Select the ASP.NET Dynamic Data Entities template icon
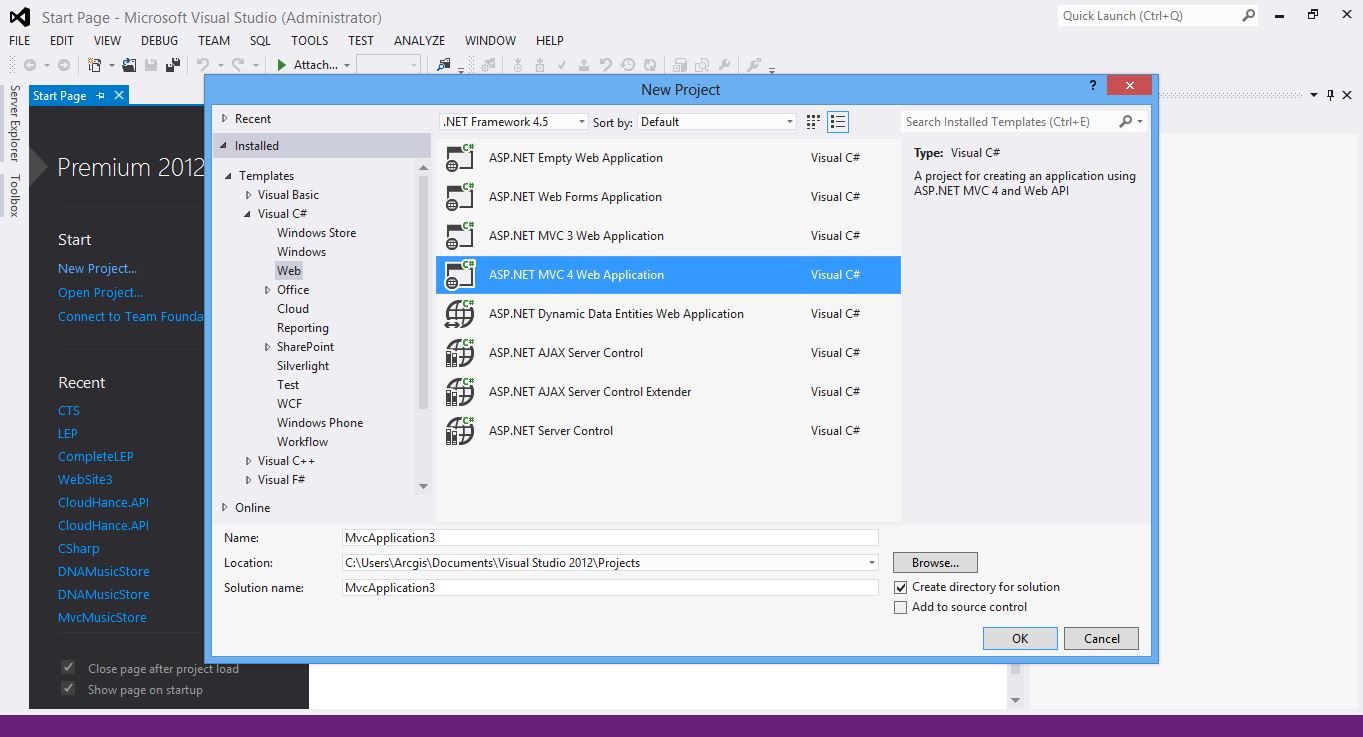The height and width of the screenshot is (737, 1363). [x=459, y=313]
